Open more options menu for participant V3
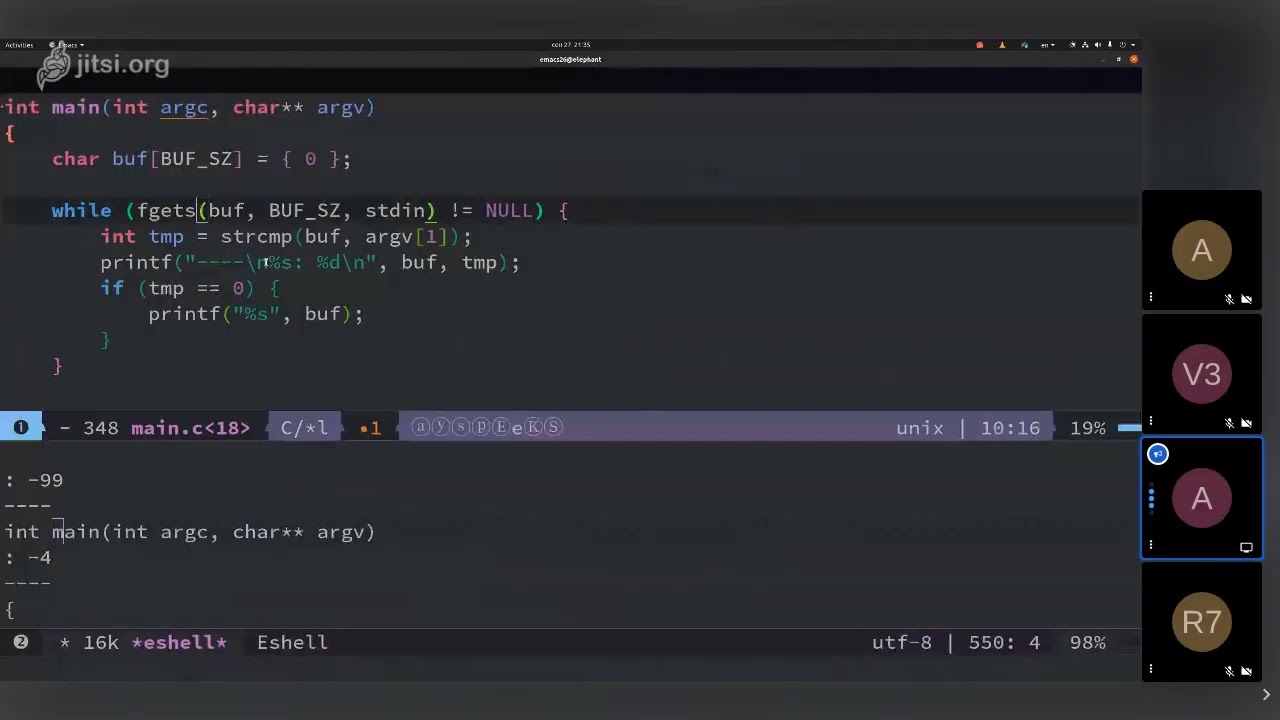This screenshot has height=720, width=1280. pyautogui.click(x=1151, y=421)
